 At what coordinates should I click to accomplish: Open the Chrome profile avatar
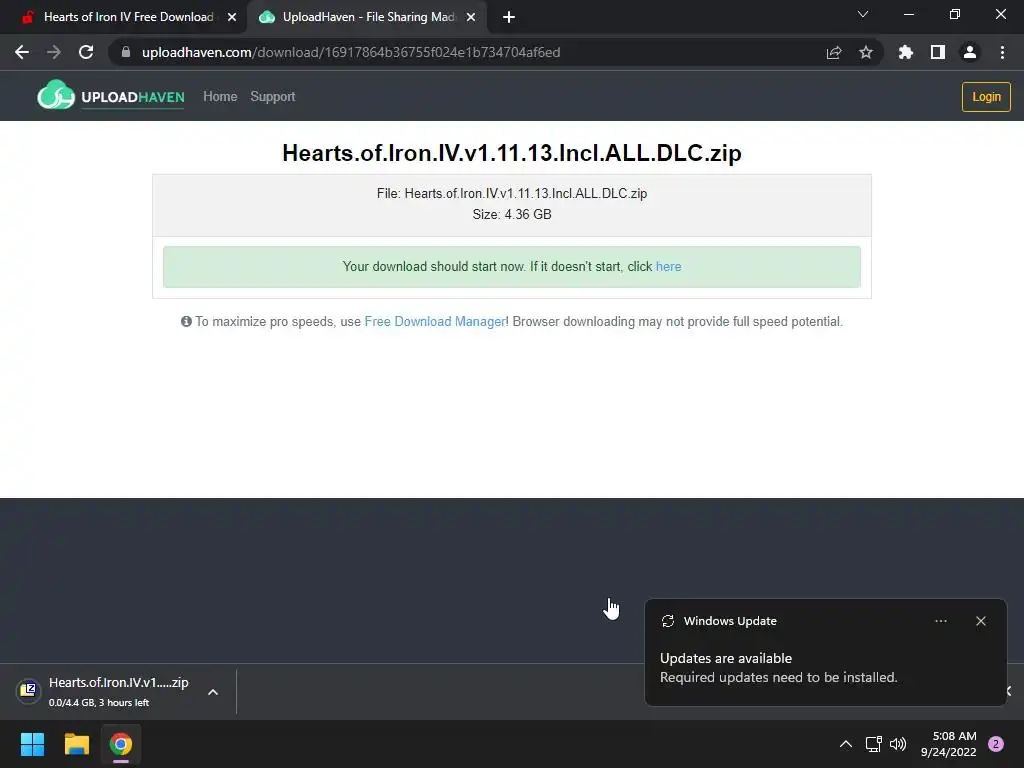pos(970,52)
